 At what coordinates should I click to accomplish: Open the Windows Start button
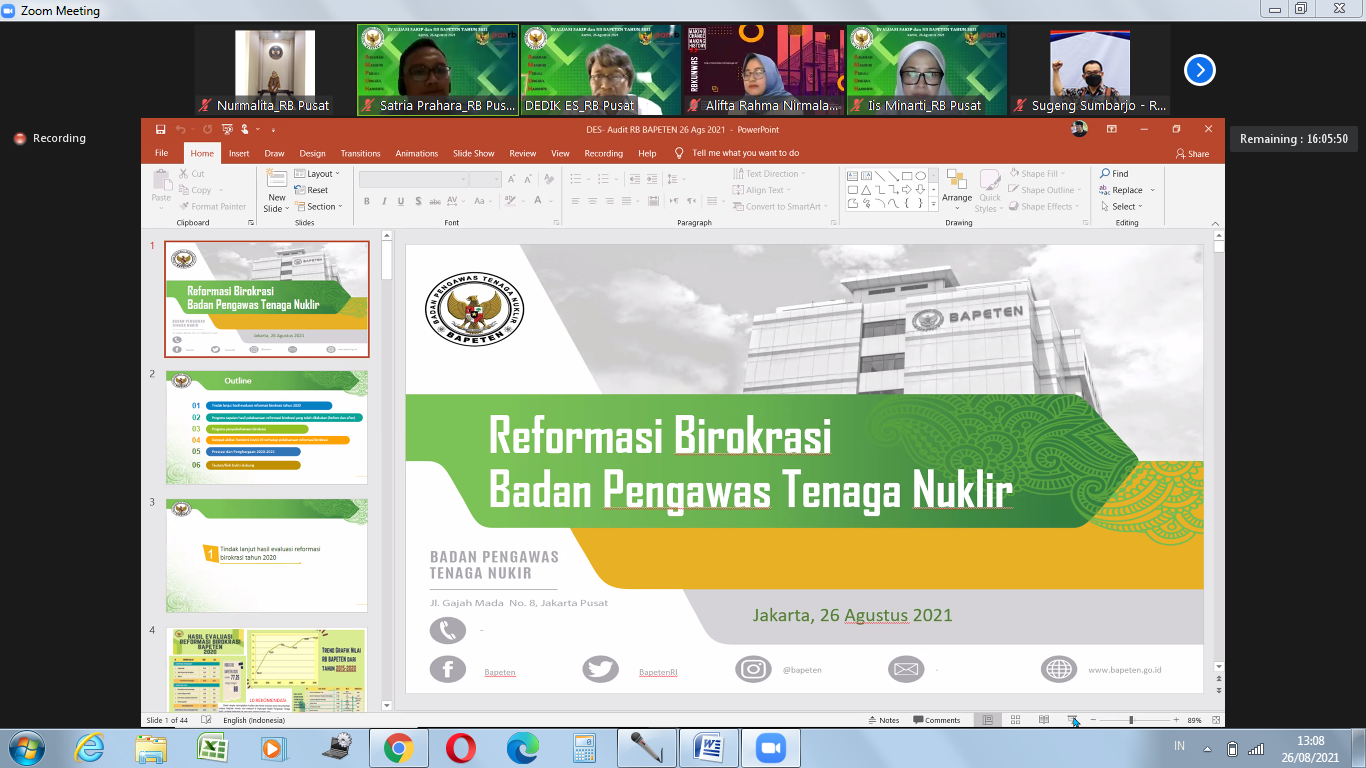point(26,747)
